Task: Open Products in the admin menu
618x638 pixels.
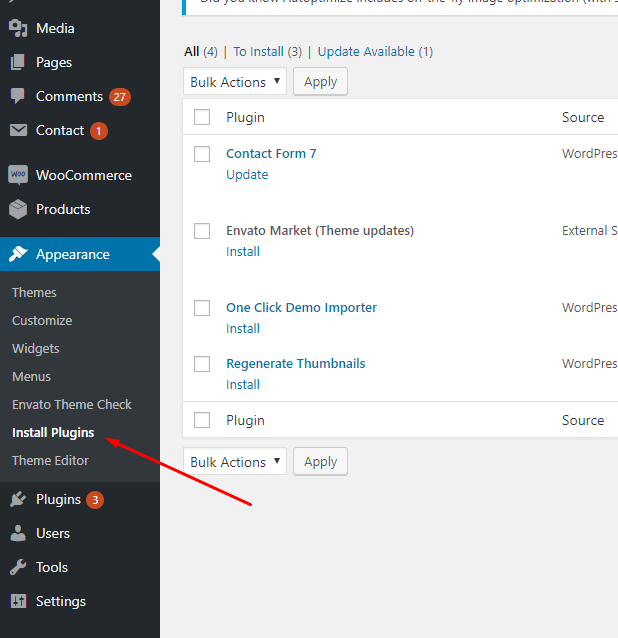Action: pyautogui.click(x=63, y=210)
